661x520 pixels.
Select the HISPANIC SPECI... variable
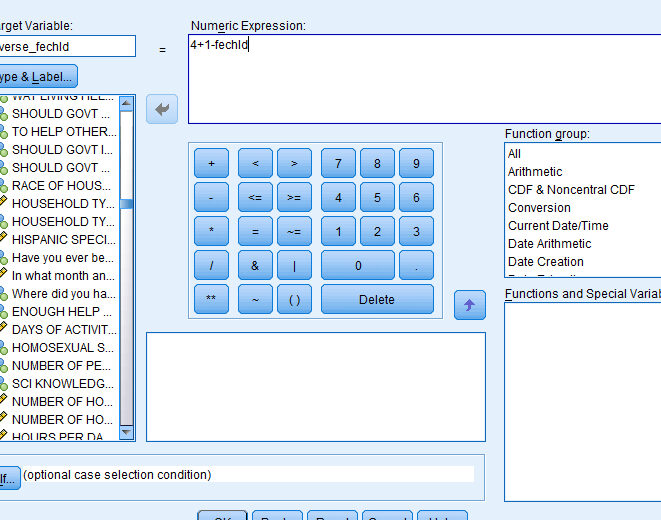click(59, 240)
